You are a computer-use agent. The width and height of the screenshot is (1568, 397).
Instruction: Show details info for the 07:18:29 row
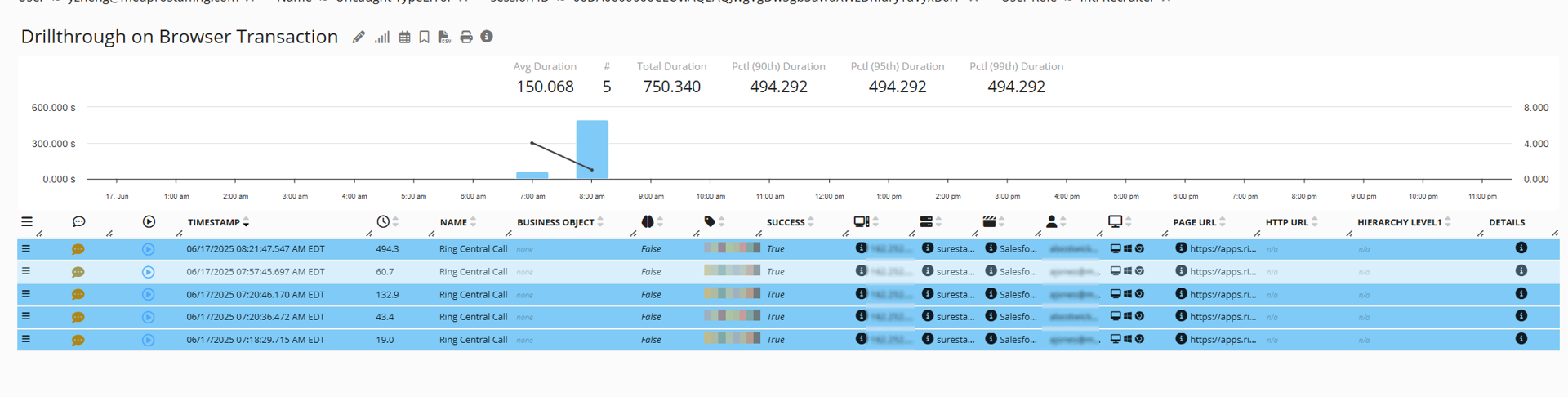(1521, 339)
